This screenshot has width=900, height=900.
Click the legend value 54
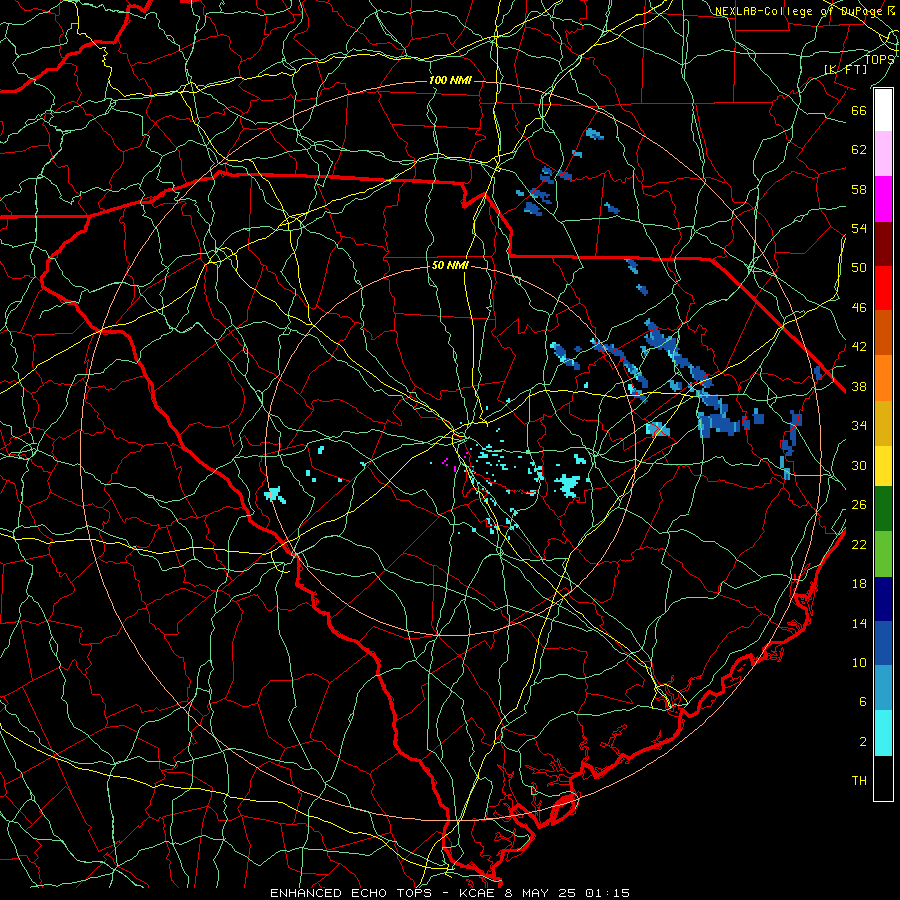click(859, 228)
